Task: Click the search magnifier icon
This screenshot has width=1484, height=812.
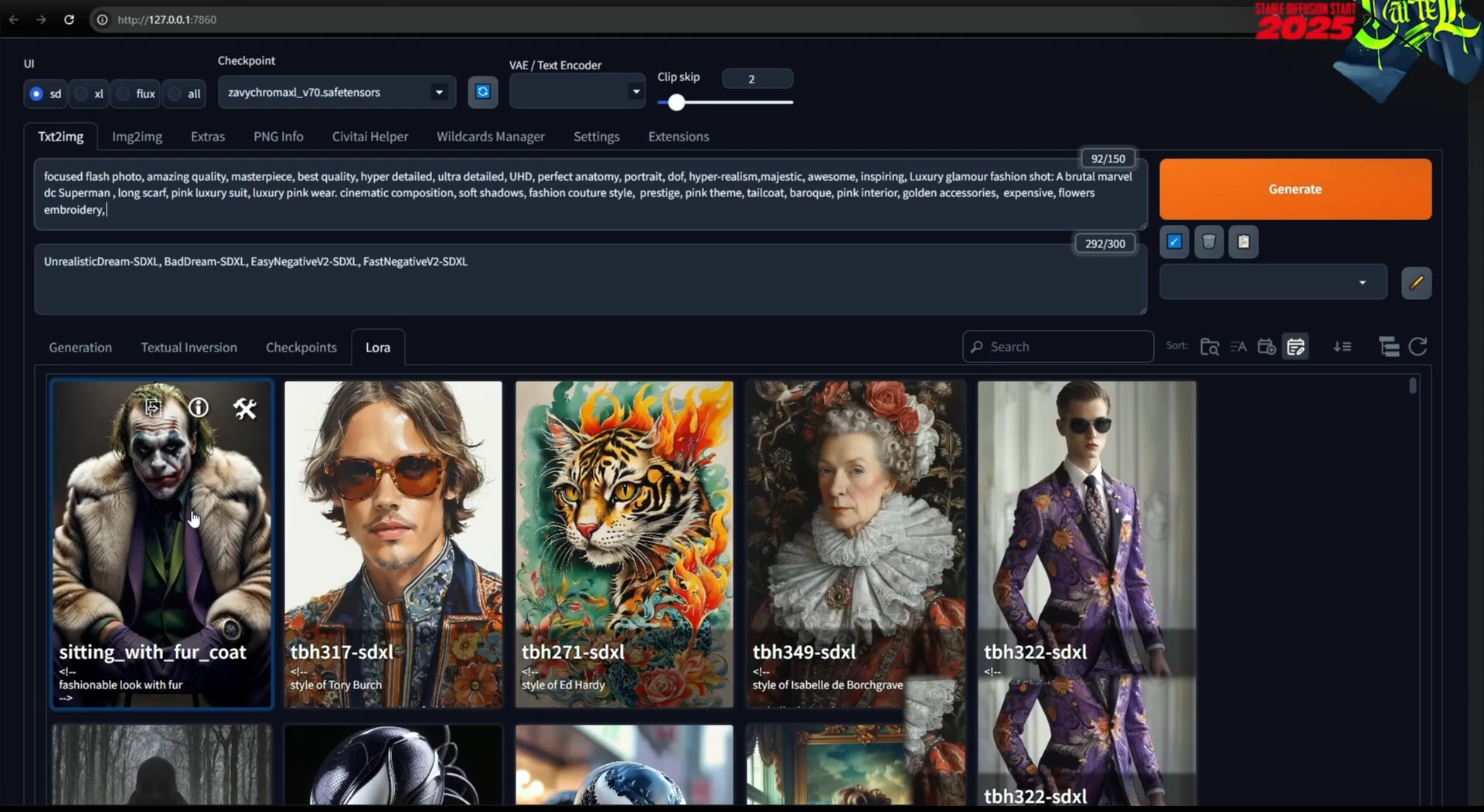Action: pos(977,347)
